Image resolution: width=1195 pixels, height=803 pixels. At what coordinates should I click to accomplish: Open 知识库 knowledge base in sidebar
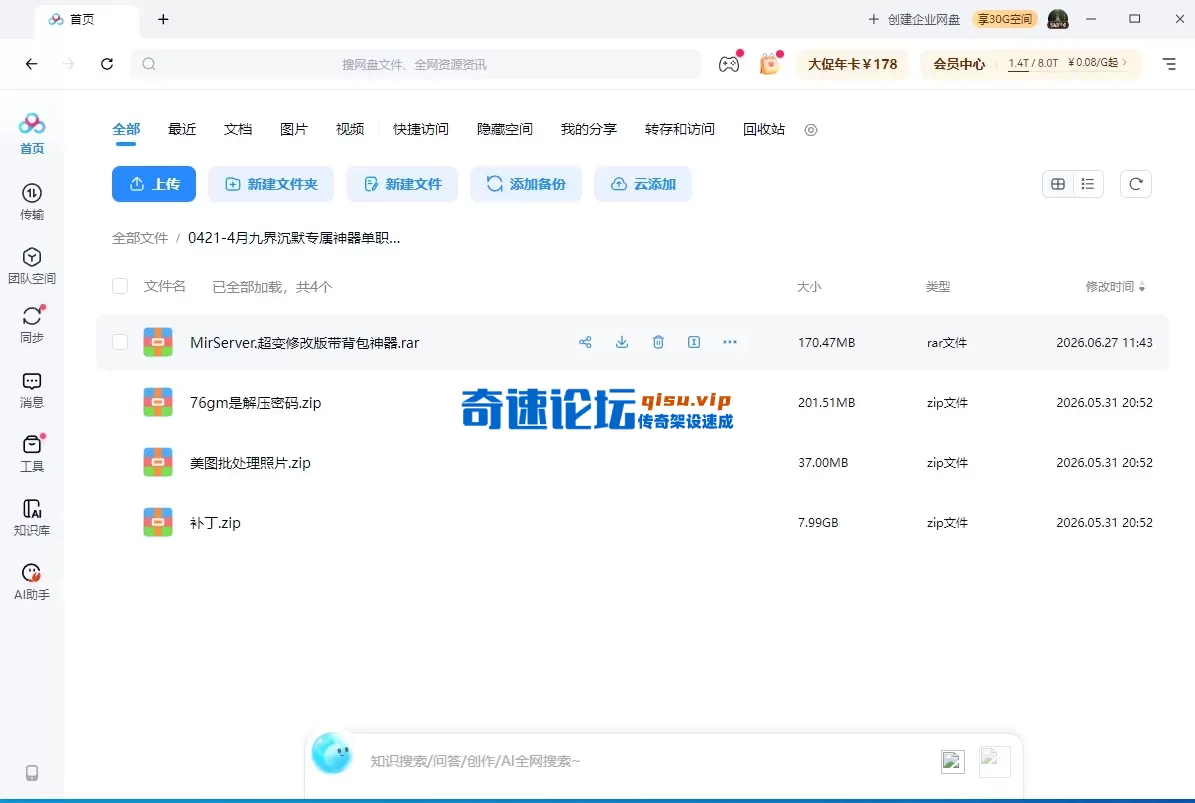pyautogui.click(x=31, y=518)
